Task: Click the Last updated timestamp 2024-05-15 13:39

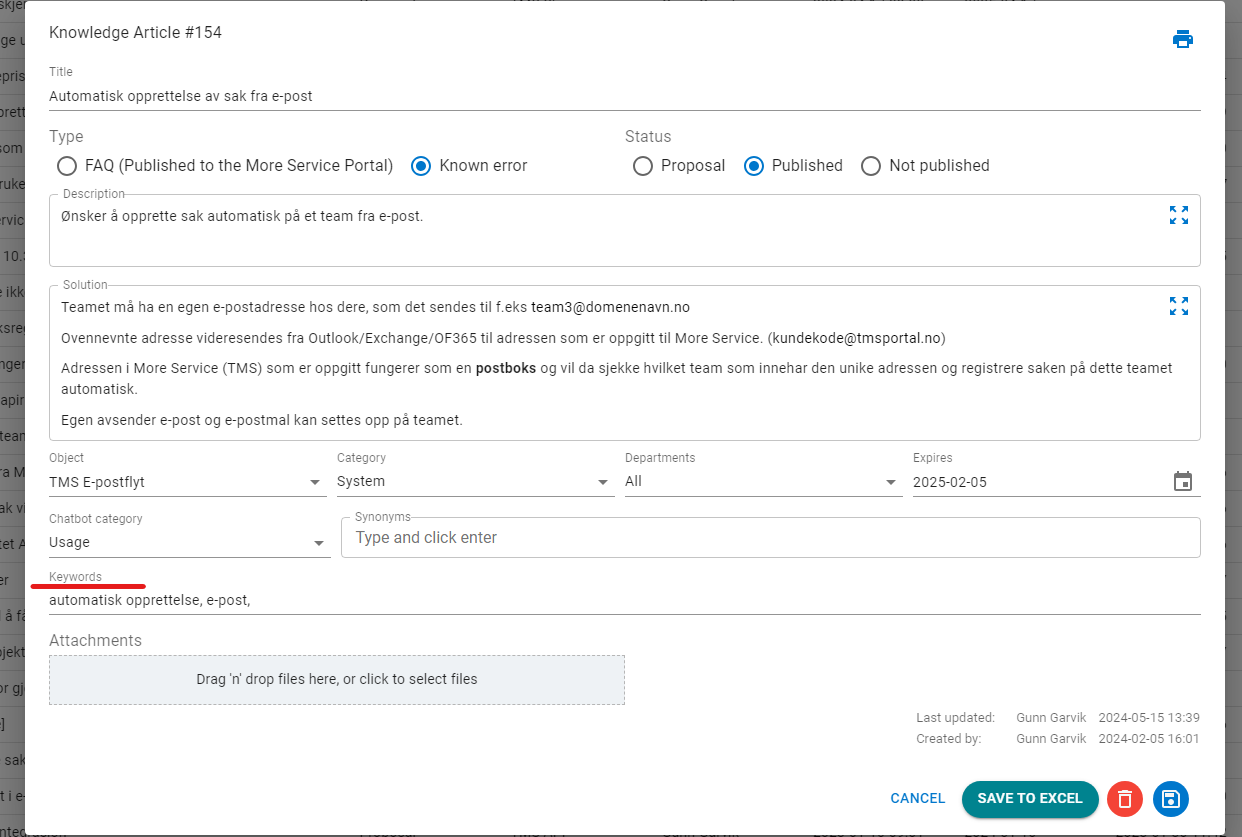Action: [x=1149, y=718]
